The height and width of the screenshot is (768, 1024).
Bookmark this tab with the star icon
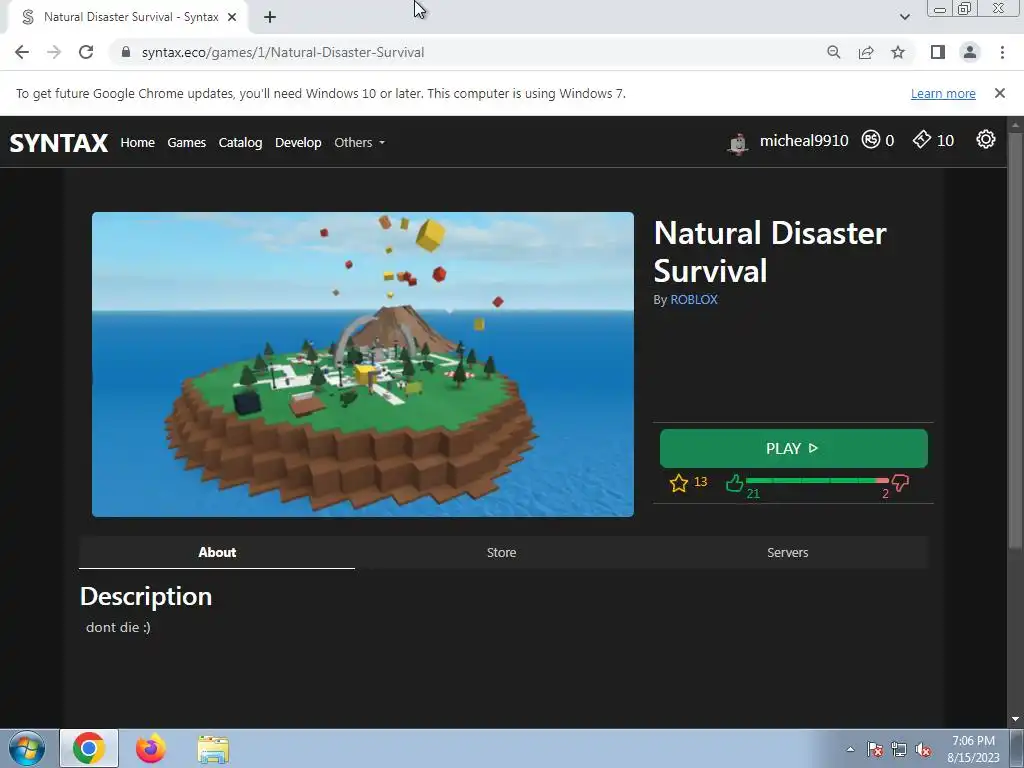tap(898, 52)
